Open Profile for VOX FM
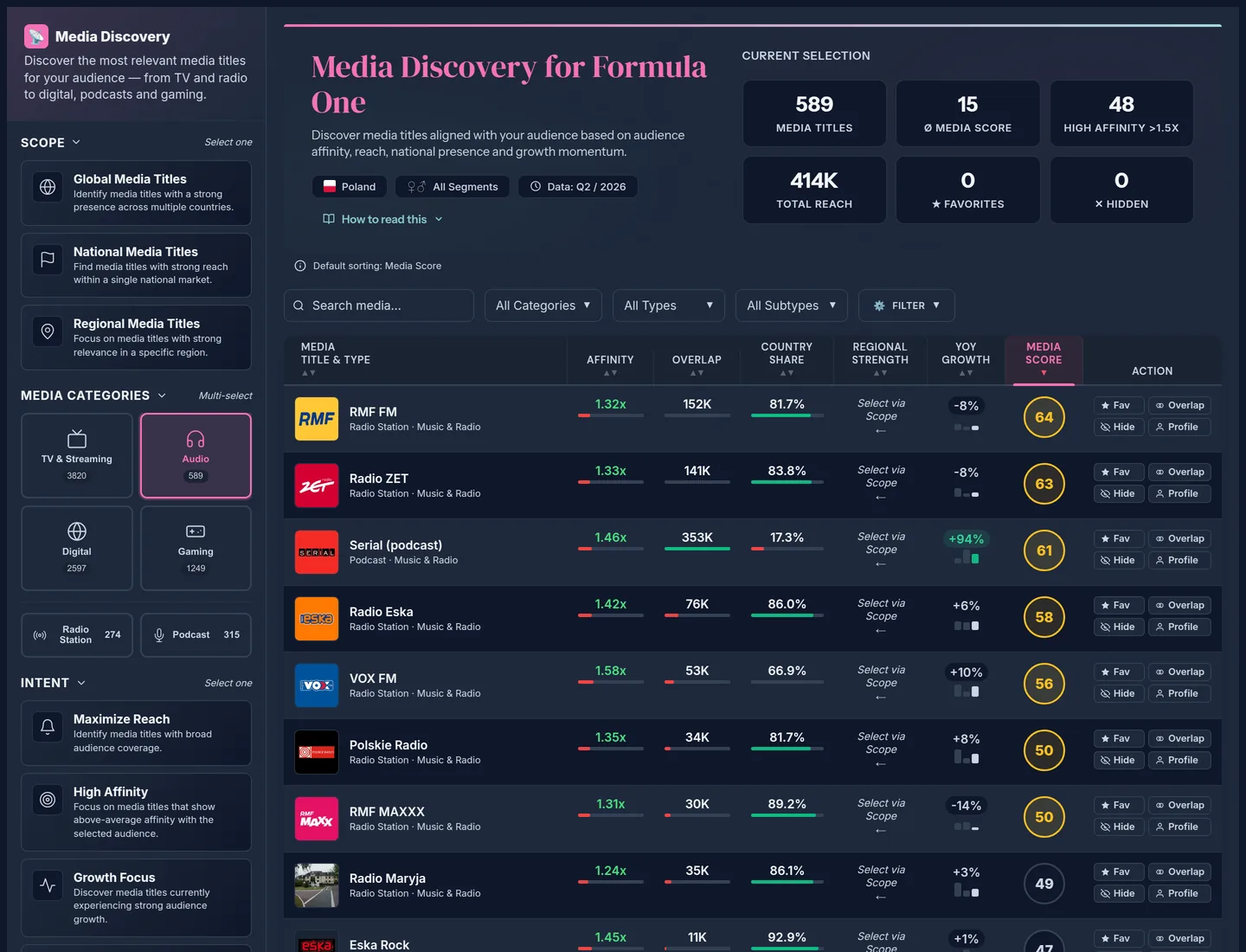1246x952 pixels. (1179, 693)
